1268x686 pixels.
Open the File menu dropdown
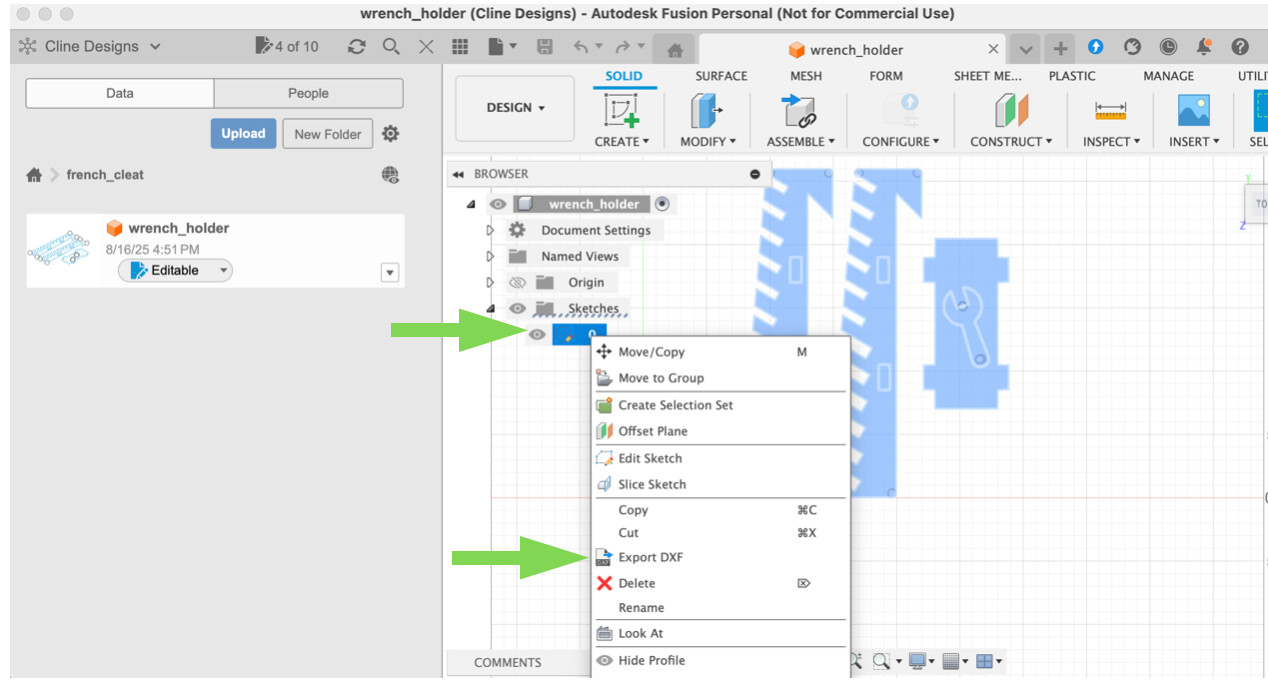[502, 47]
